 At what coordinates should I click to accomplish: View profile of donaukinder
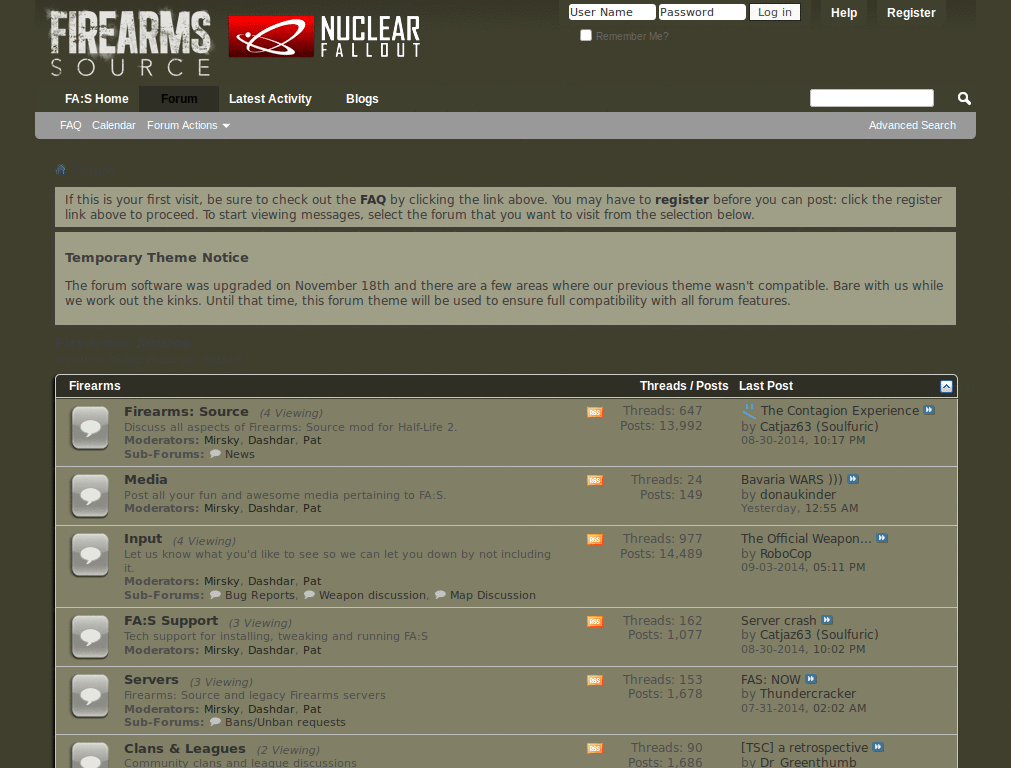click(798, 494)
